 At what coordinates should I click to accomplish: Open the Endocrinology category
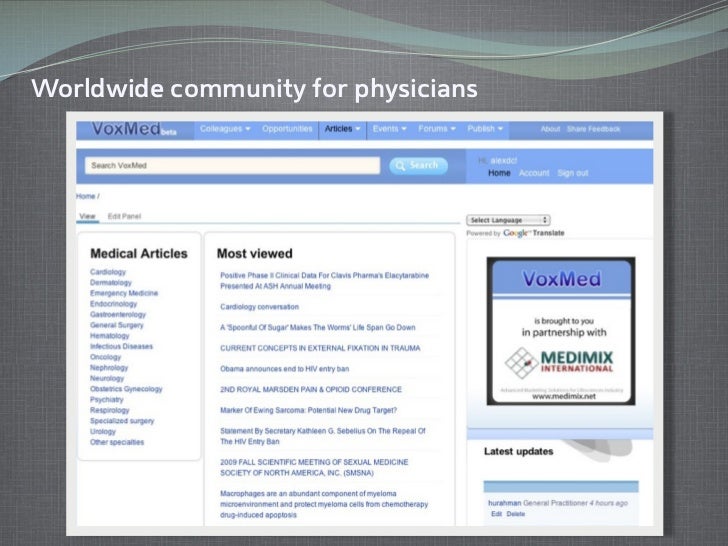pos(113,304)
